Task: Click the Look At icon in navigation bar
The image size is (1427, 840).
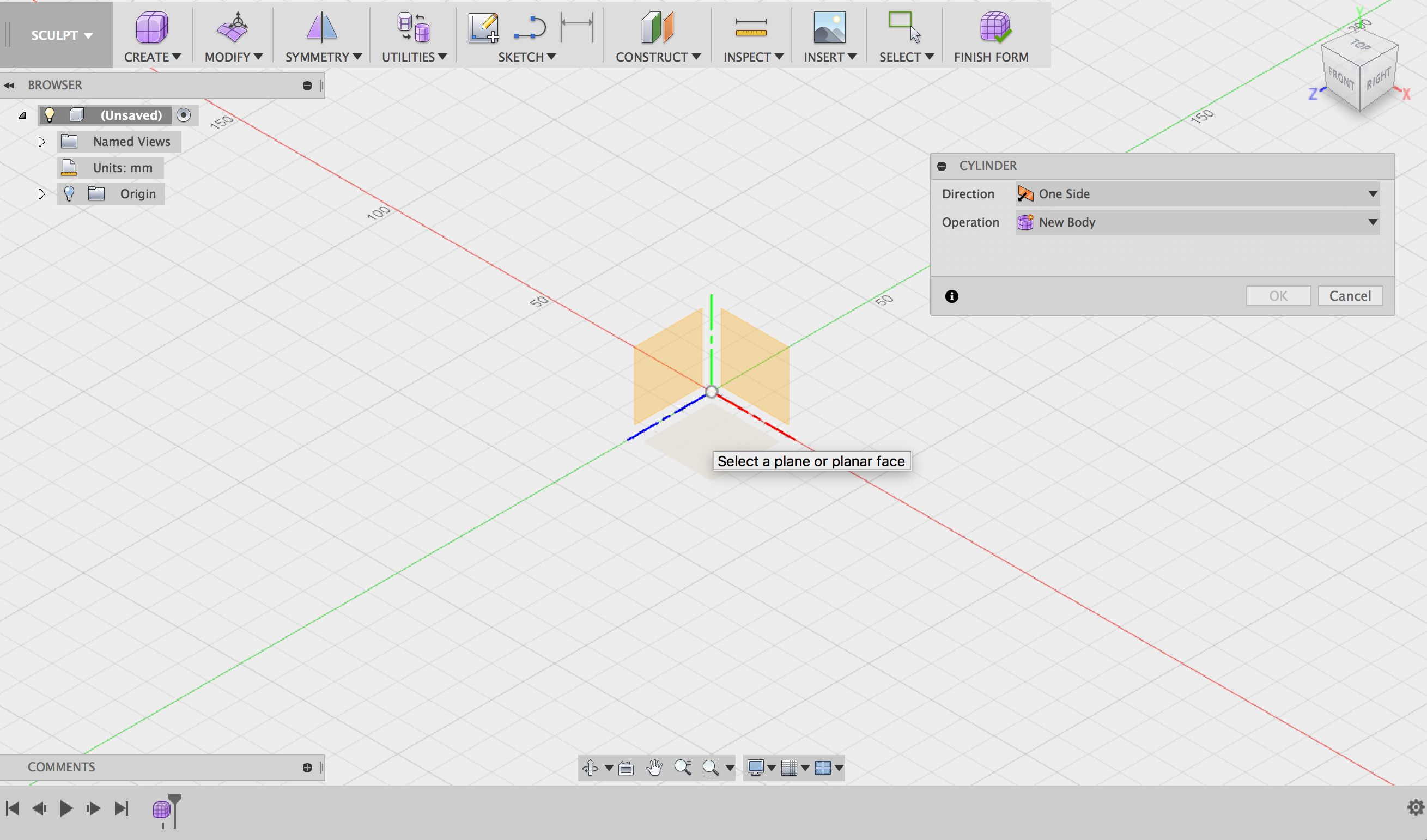Action: 626,768
